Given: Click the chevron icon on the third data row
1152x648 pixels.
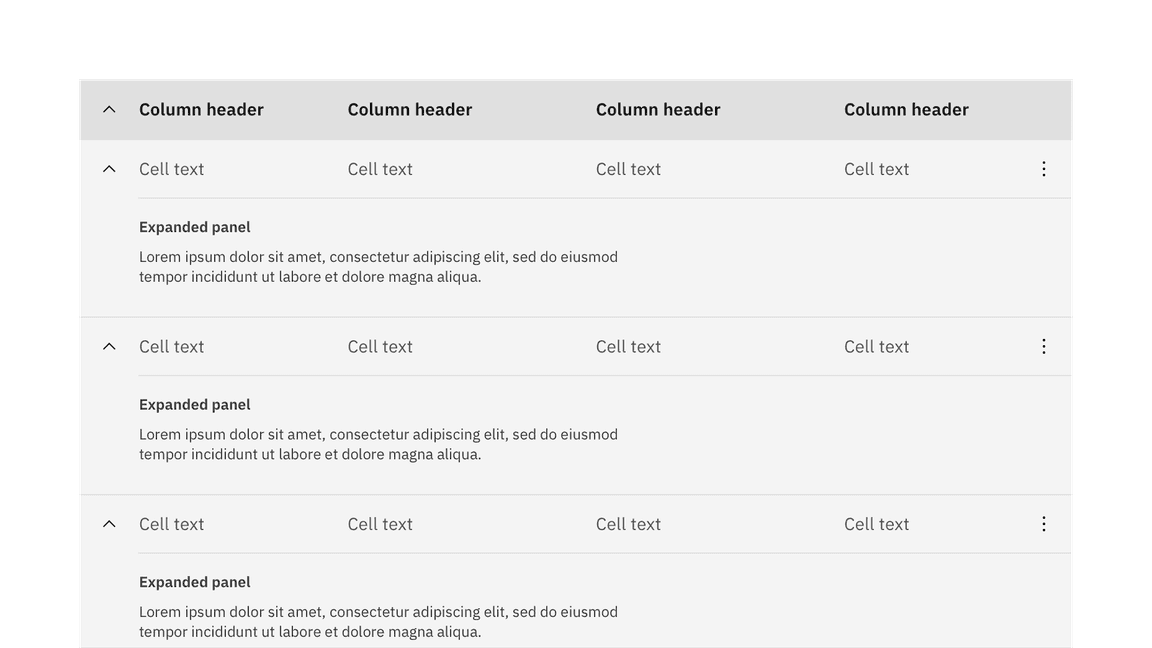Looking at the screenshot, I should point(109,523).
